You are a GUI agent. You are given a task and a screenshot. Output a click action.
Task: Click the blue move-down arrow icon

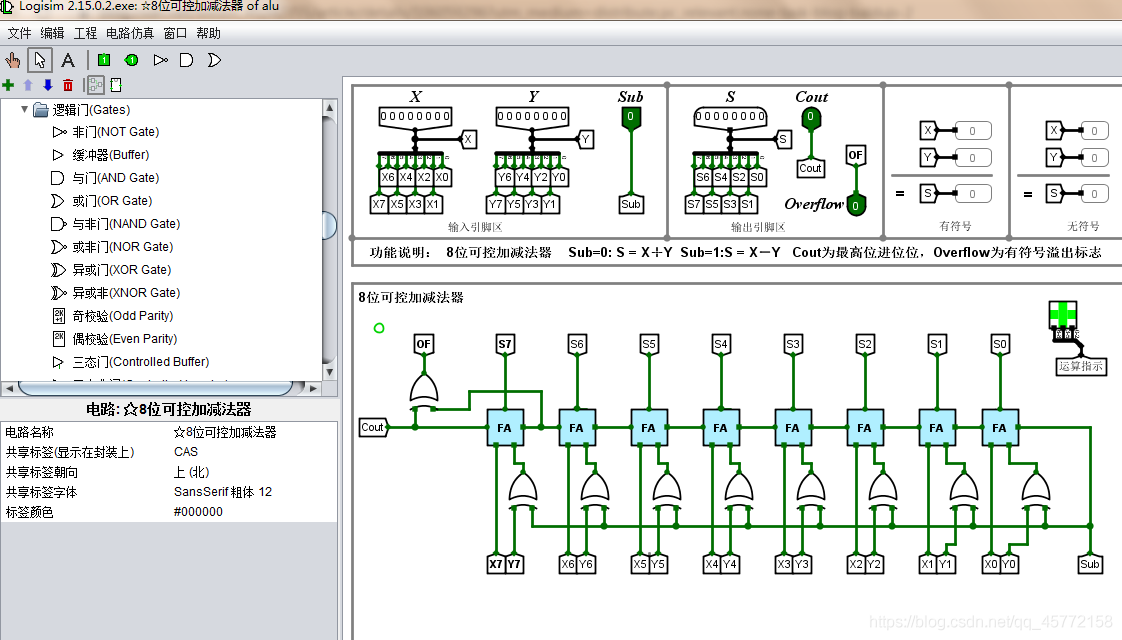[48, 85]
